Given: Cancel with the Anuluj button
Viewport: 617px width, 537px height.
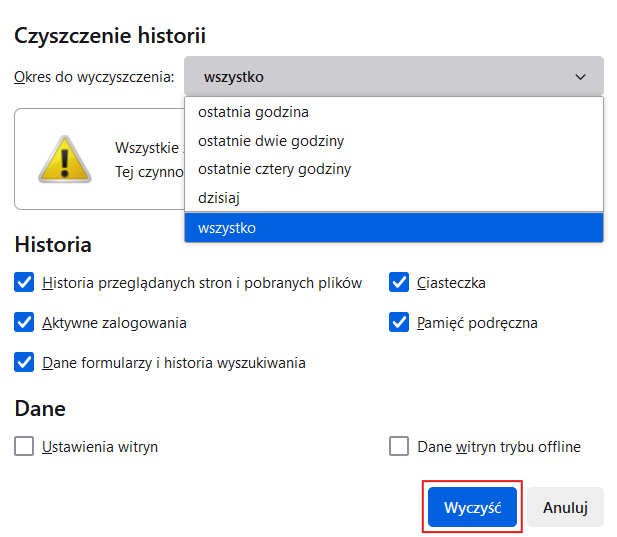Looking at the screenshot, I should (565, 507).
